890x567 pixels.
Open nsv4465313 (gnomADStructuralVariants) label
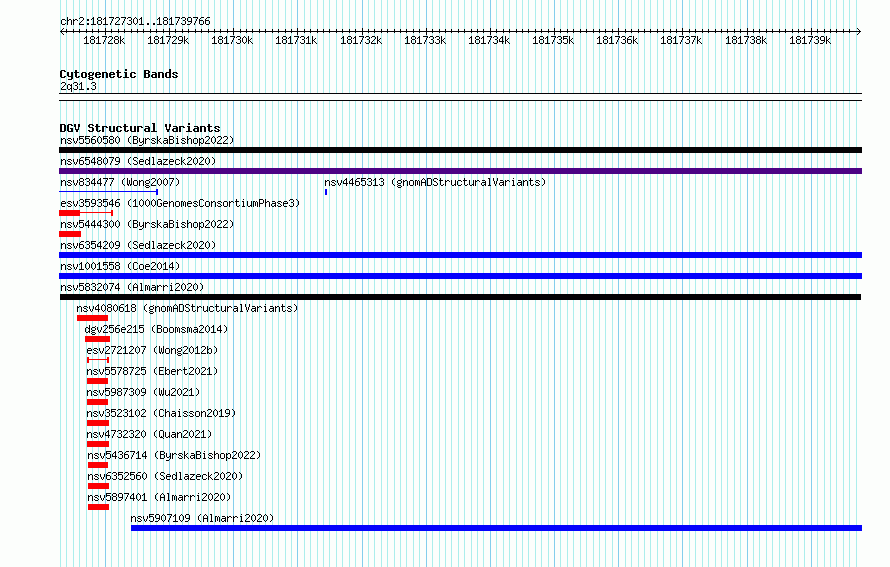435,182
